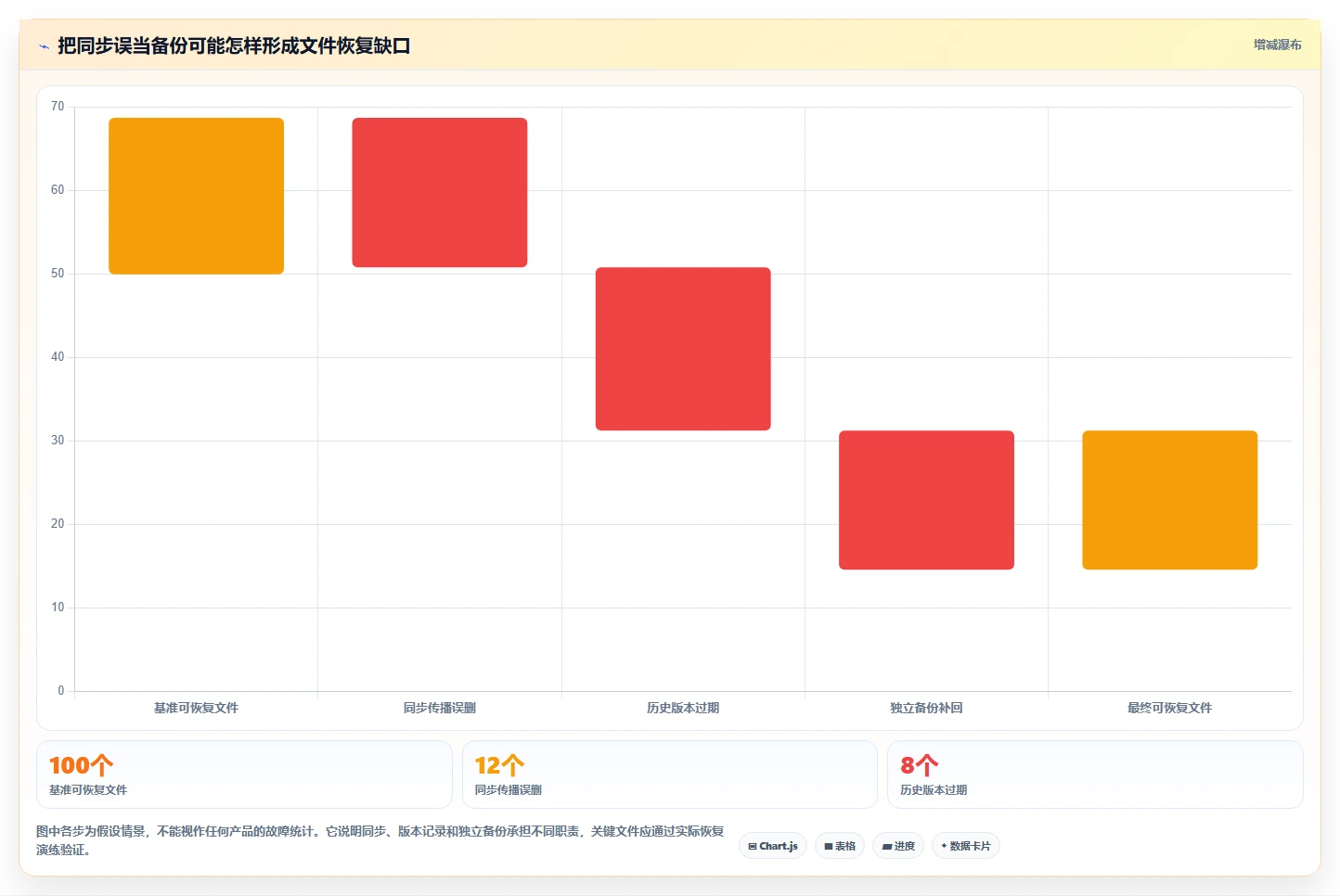Click x-axis label 基准可恢复文件
This screenshot has height=896, width=1340.
click(x=196, y=708)
